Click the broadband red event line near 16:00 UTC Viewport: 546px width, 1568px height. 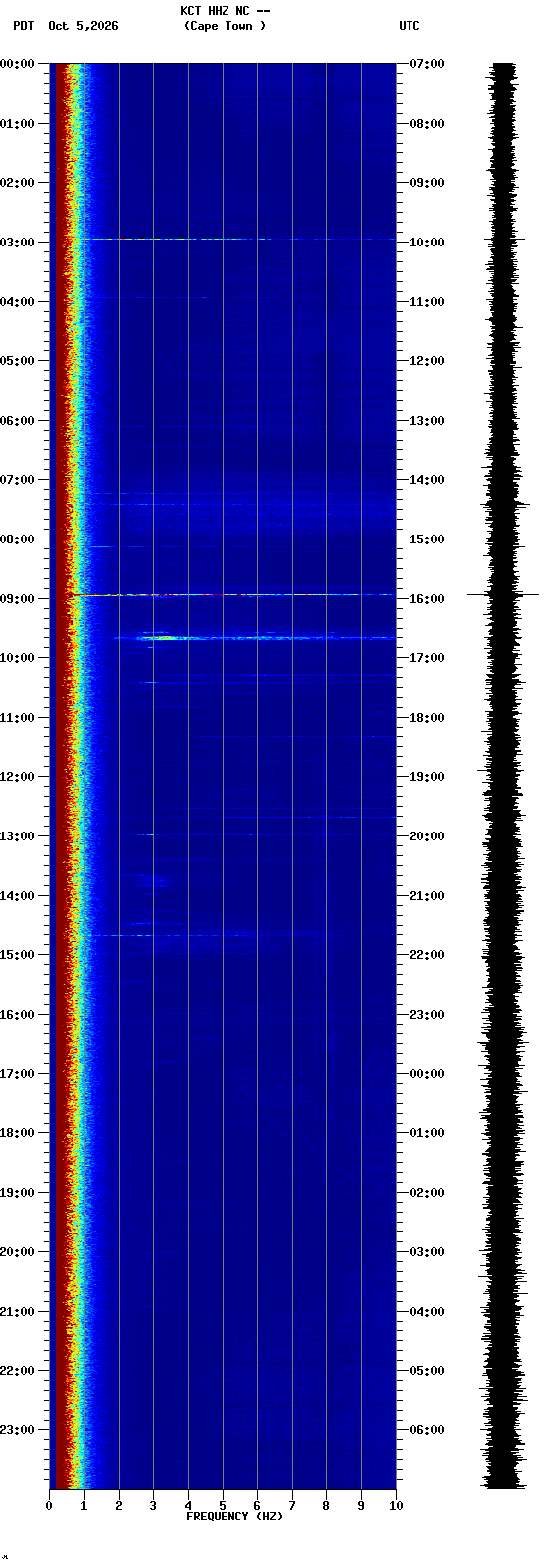click(x=233, y=595)
